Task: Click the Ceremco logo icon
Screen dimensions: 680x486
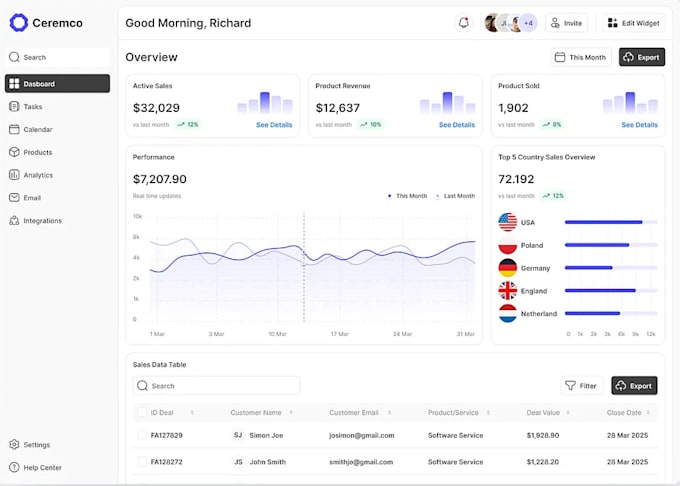Action: [18, 22]
